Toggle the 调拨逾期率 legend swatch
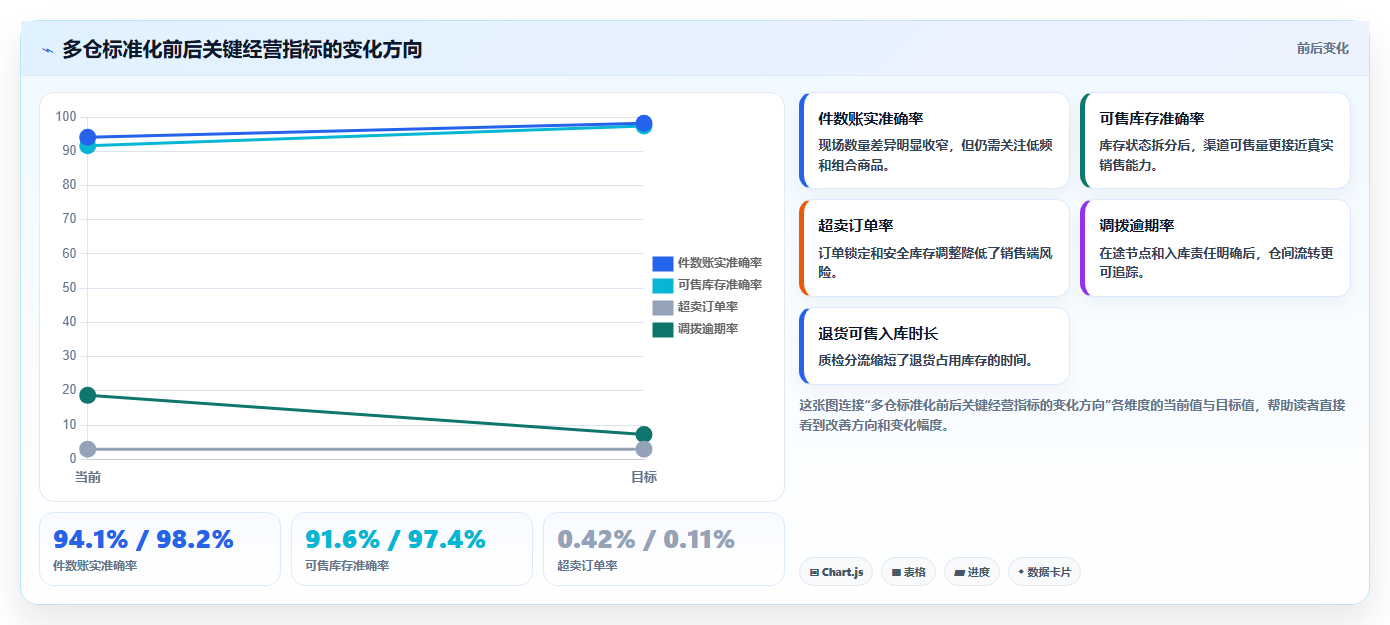Screen dimensions: 1390x625 [x=663, y=329]
